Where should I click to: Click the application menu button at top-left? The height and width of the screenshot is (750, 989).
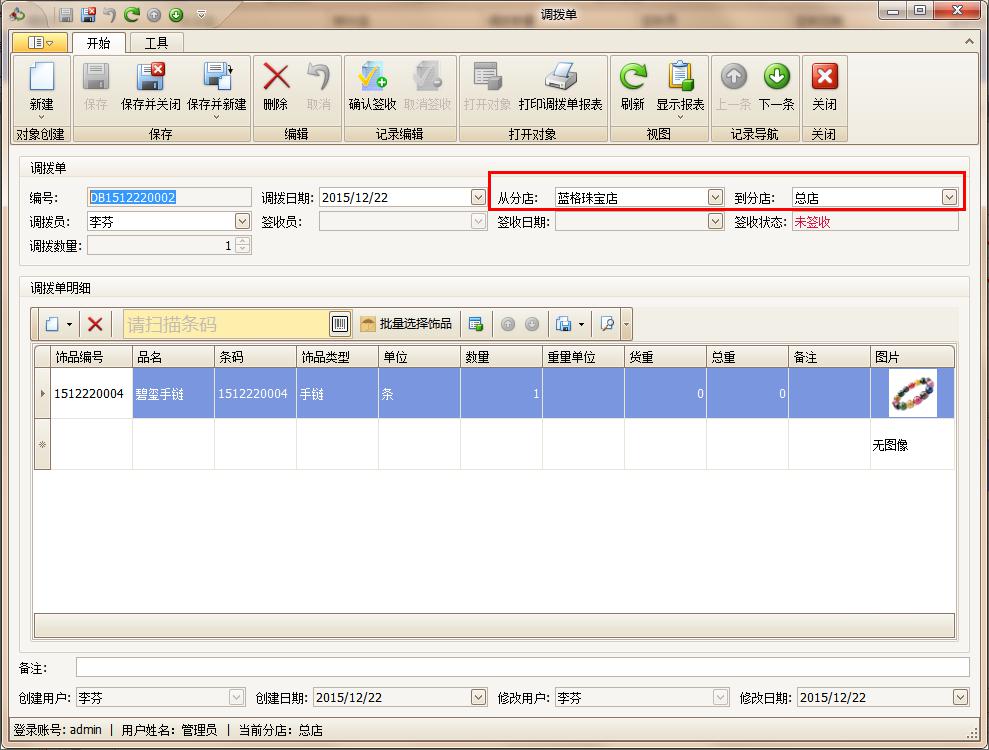click(x=40, y=43)
